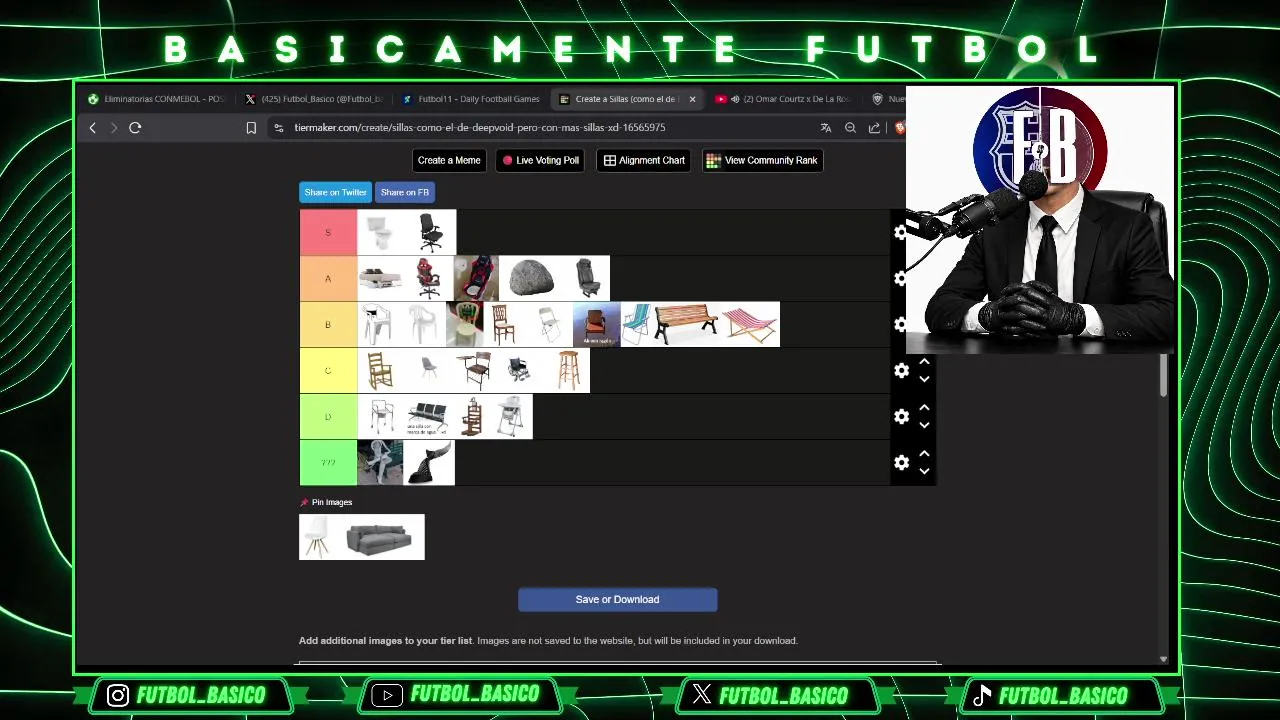Click the X logo in the bottom banner
Viewport: 1280px width, 720px height.
coord(702,695)
